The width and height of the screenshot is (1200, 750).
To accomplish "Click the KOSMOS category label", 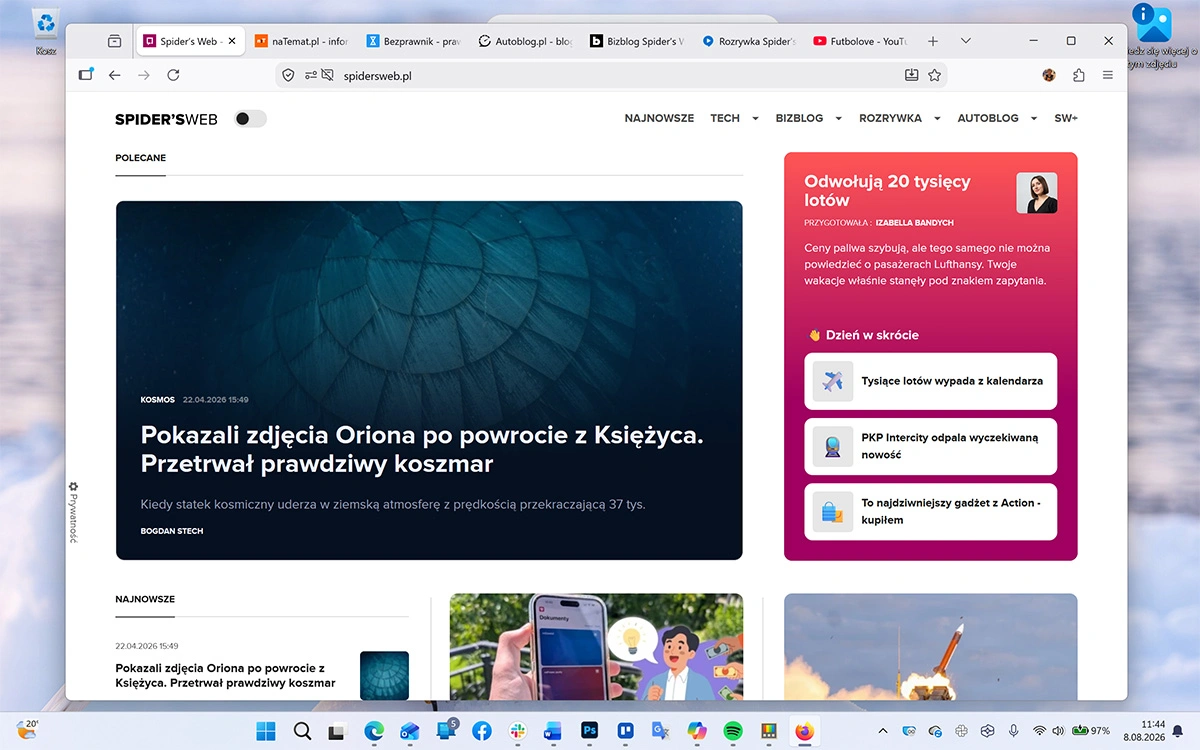I will pyautogui.click(x=158, y=400).
